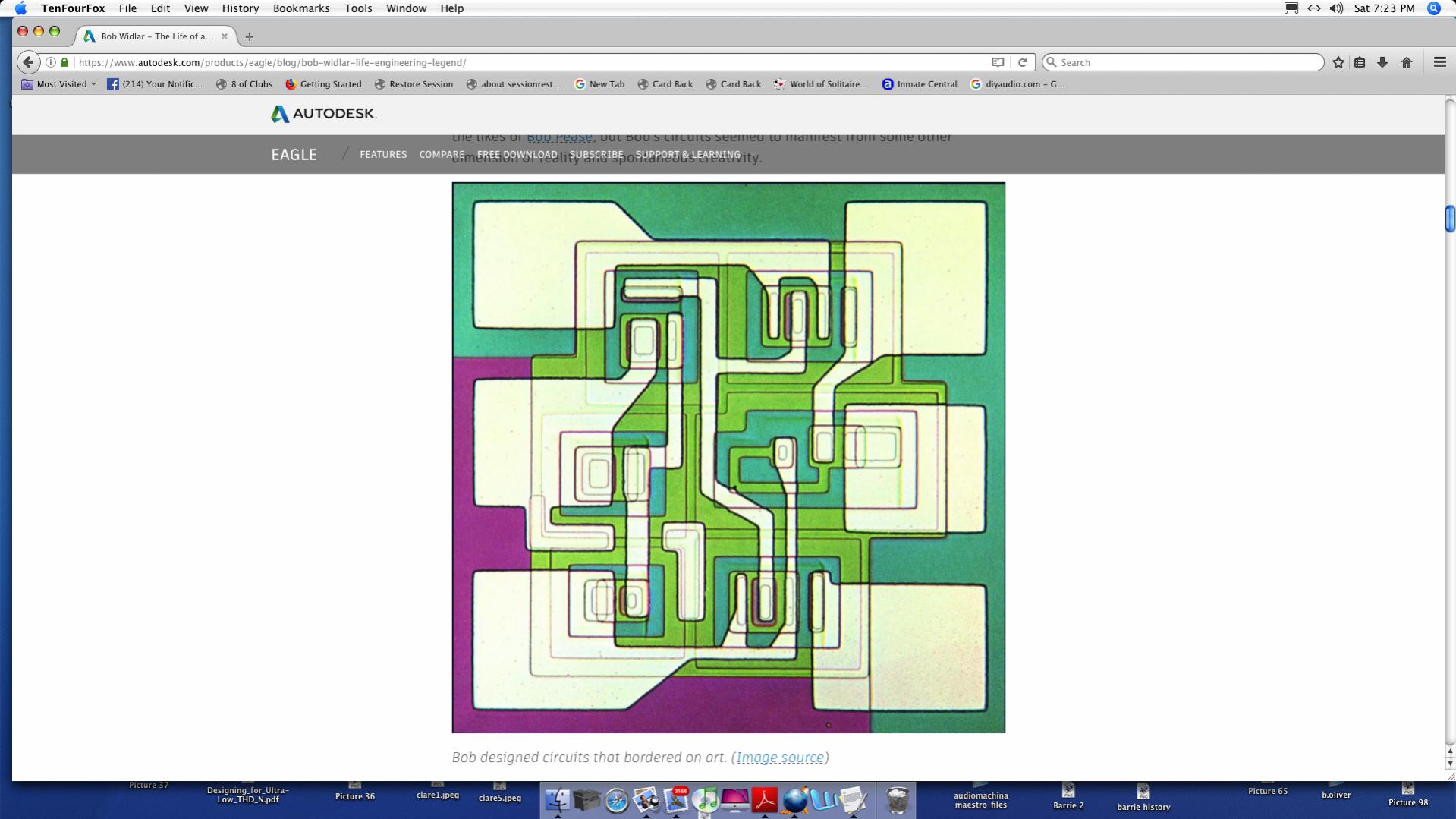Open TextEdit from the Dock
Viewport: 1456px width, 819px height.
[853, 800]
